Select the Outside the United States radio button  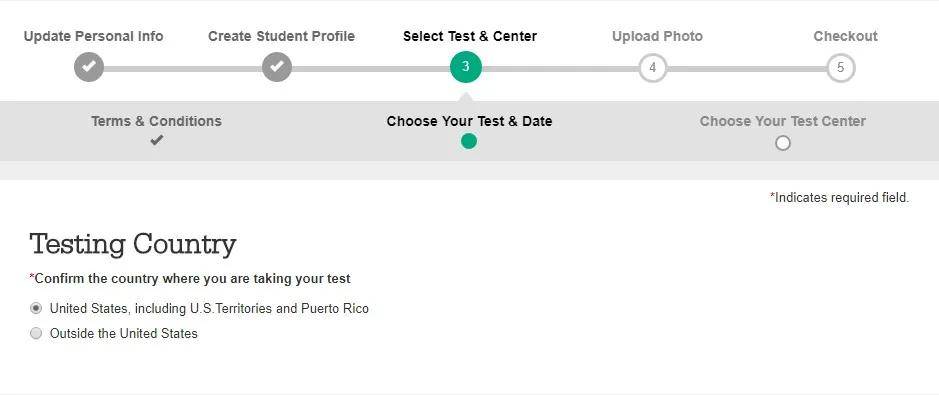pos(36,333)
